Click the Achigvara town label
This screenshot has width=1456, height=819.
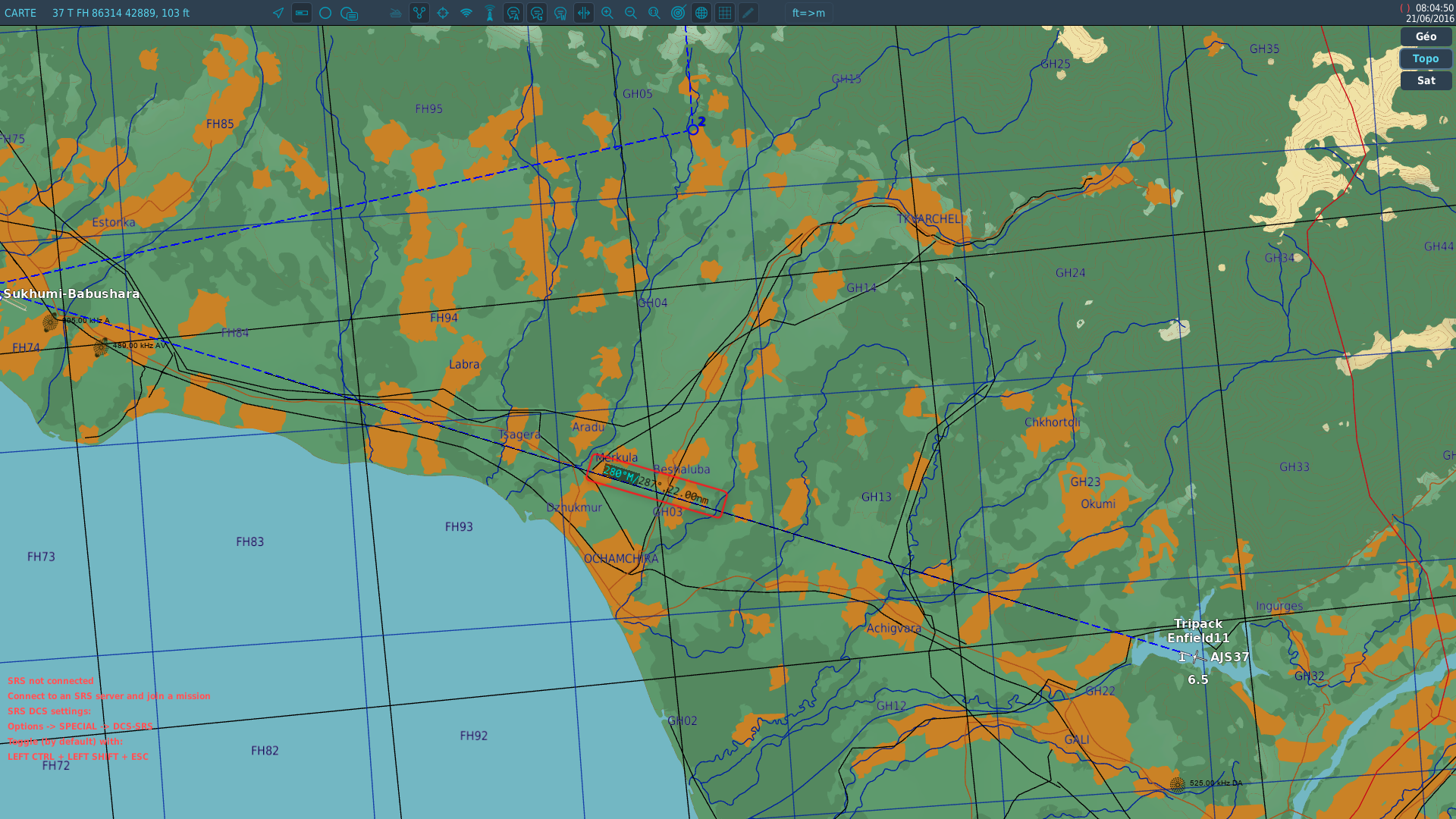[894, 629]
